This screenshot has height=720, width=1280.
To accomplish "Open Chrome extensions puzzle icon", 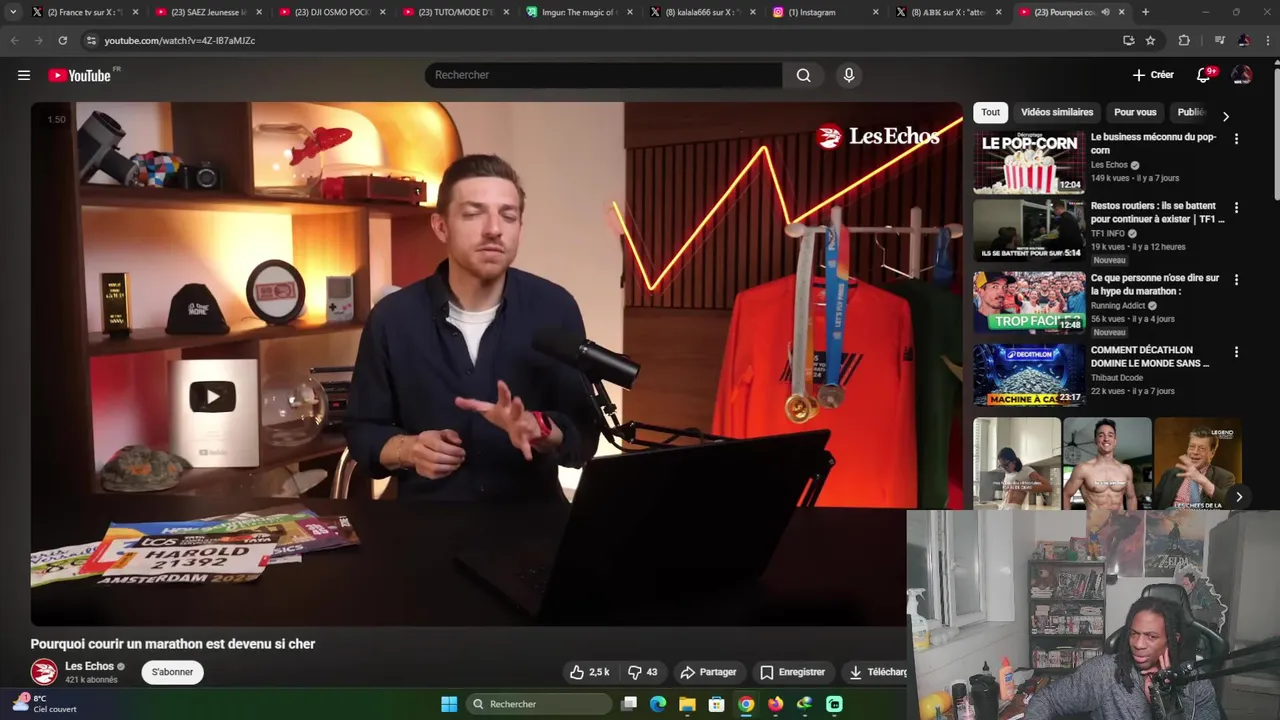I will 1184,40.
